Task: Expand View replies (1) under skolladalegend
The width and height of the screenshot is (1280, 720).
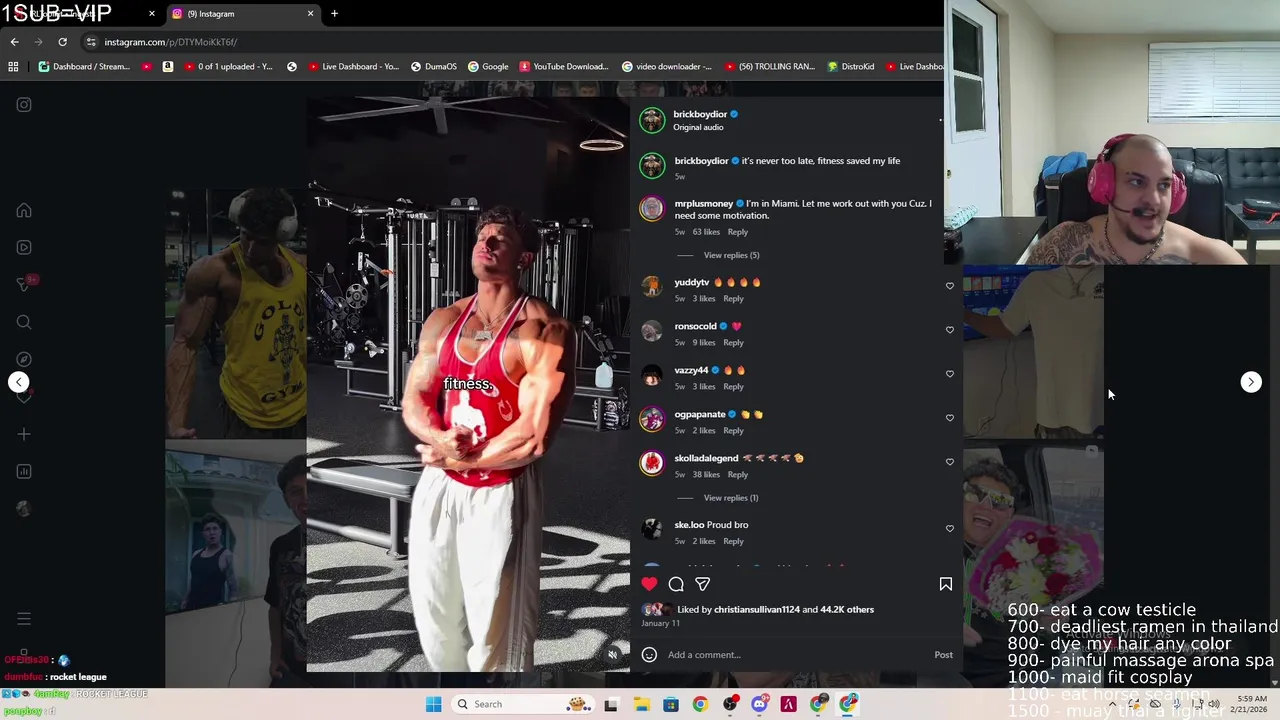Action: pyautogui.click(x=731, y=498)
